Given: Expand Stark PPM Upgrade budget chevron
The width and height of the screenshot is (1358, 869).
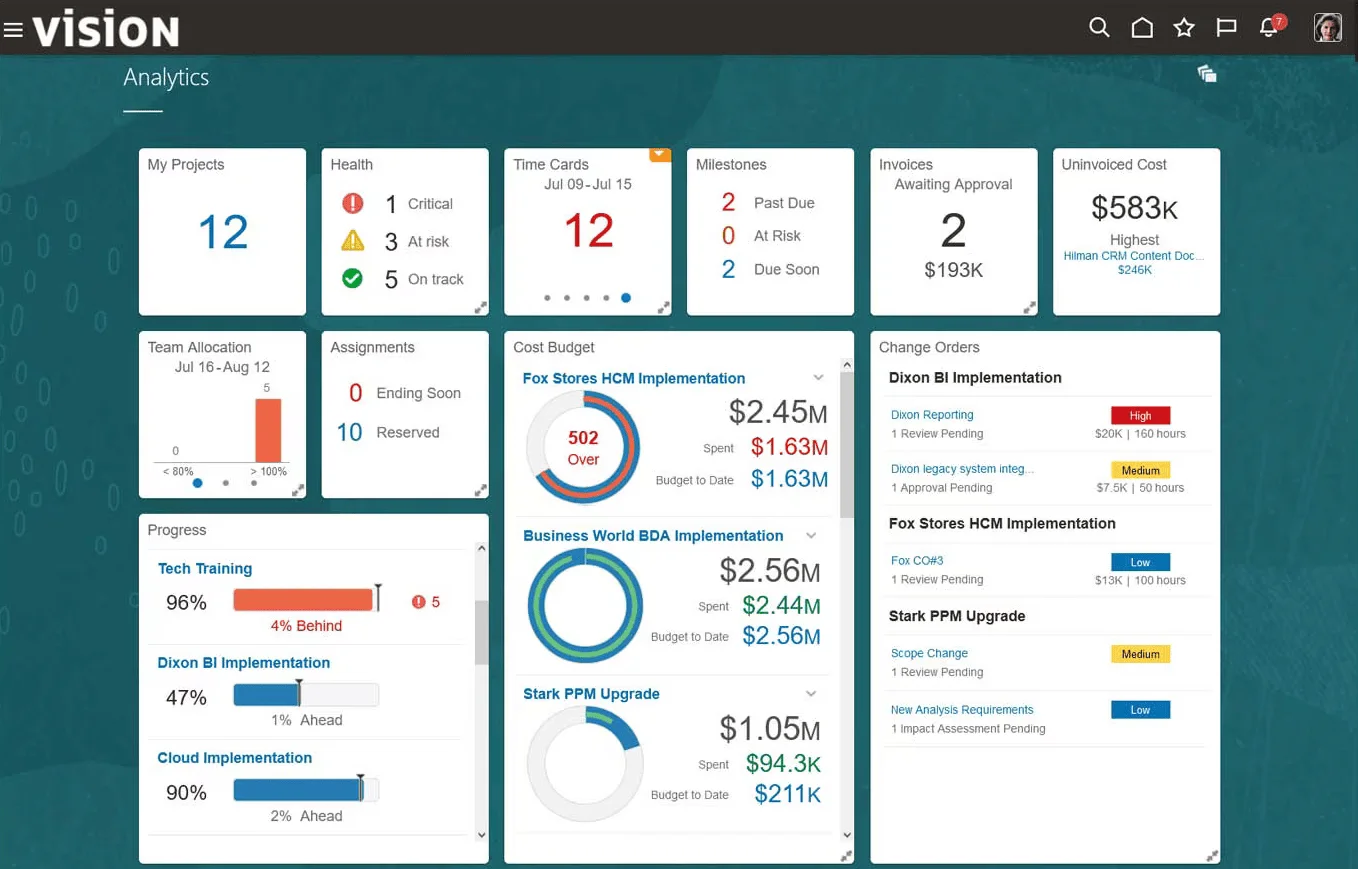Looking at the screenshot, I should [811, 694].
